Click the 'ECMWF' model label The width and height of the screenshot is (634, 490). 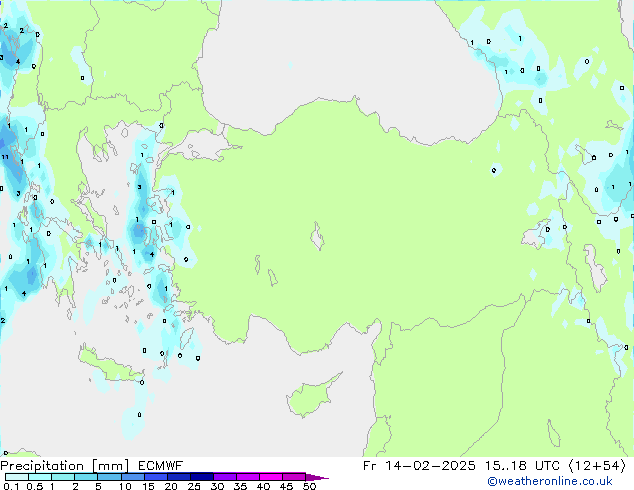pyautogui.click(x=160, y=466)
